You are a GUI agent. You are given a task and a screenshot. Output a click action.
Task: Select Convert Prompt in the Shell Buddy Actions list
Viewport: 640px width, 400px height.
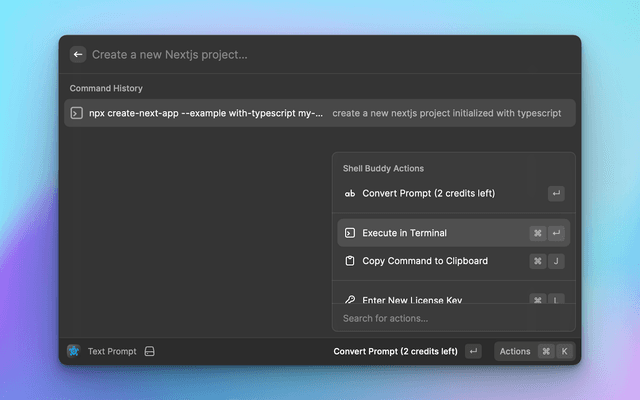coord(428,193)
